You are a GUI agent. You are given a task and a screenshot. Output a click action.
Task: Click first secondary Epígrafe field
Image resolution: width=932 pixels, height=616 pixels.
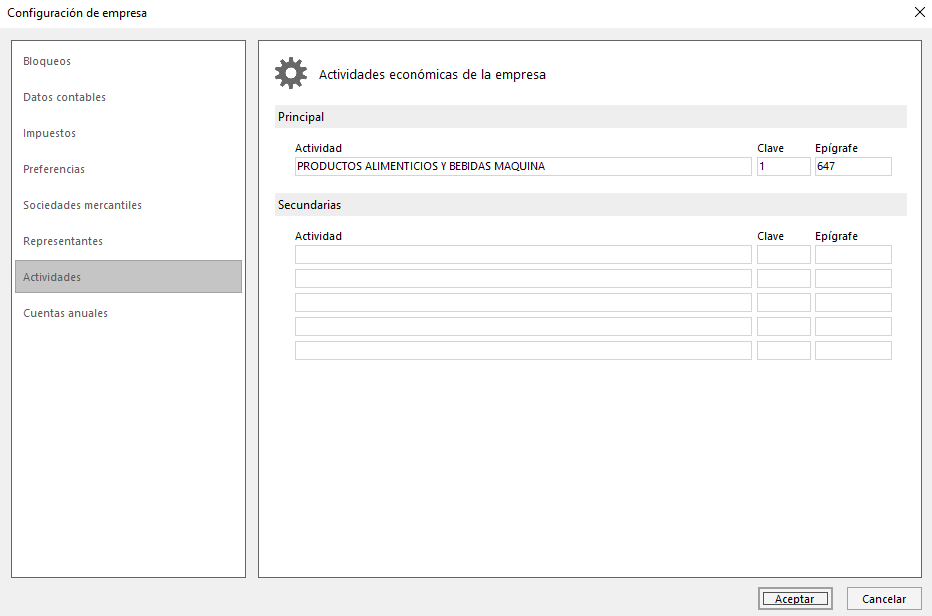point(853,254)
